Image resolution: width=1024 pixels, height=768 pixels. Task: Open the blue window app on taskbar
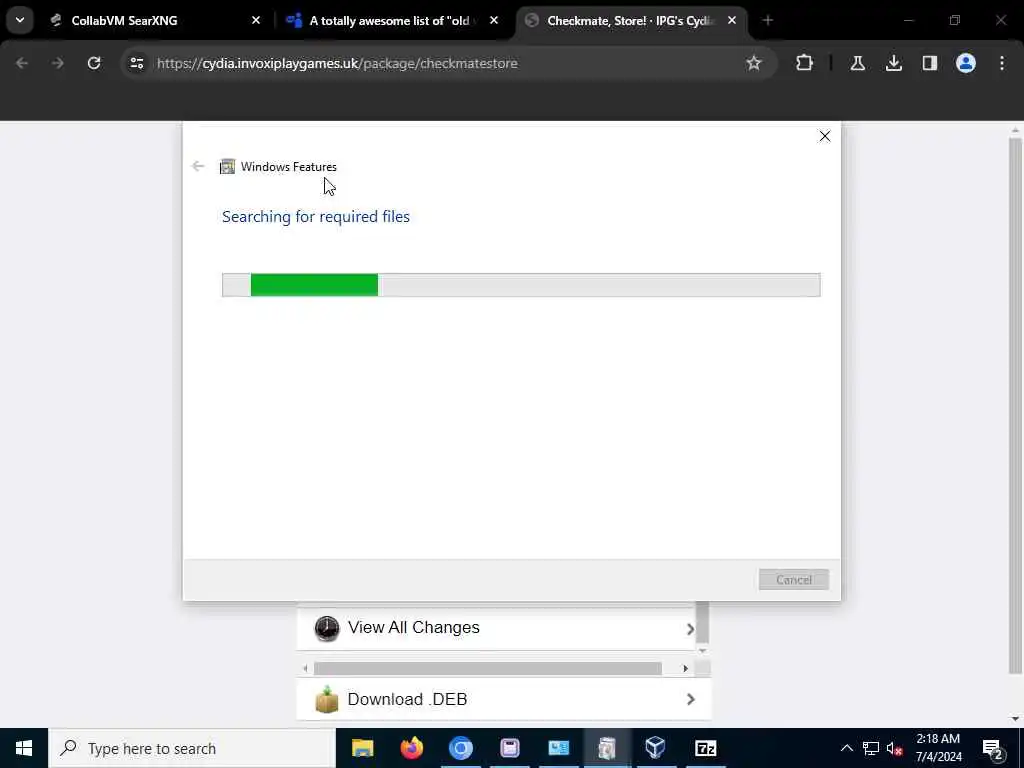558,748
